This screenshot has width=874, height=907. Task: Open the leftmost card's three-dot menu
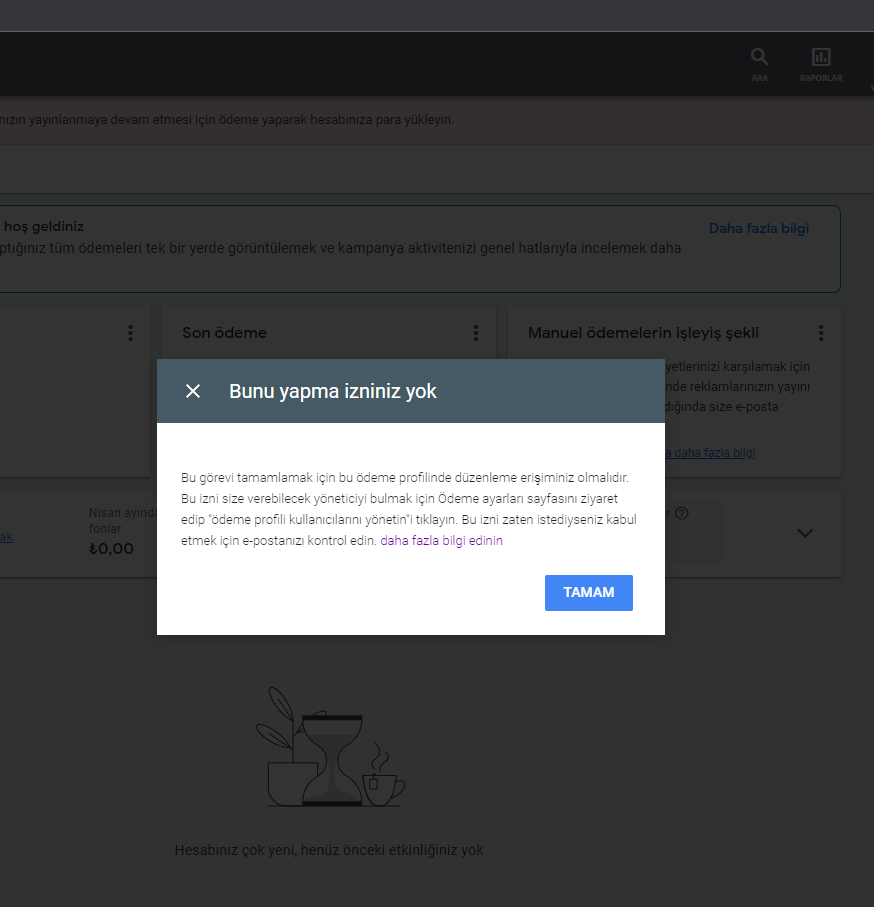pyautogui.click(x=130, y=333)
